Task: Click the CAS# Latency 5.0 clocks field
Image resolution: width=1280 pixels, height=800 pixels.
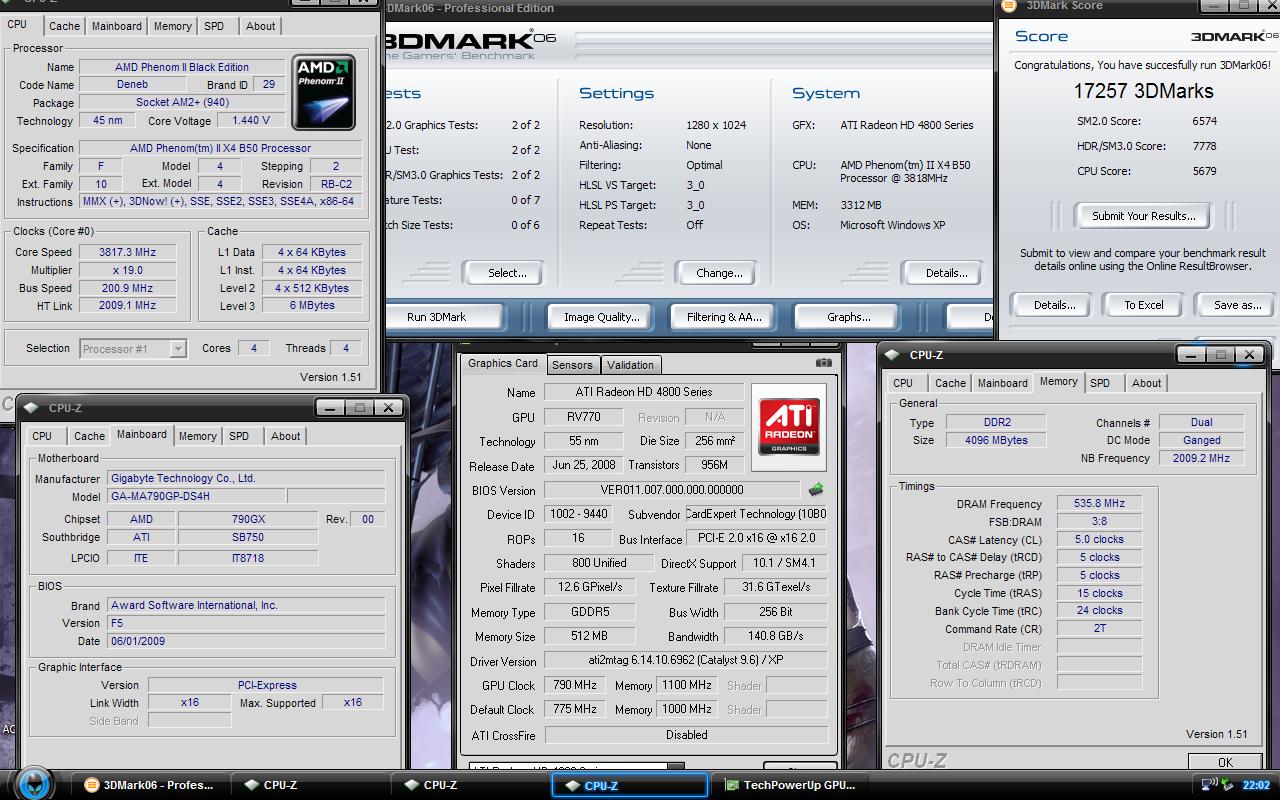Action: click(1099, 540)
